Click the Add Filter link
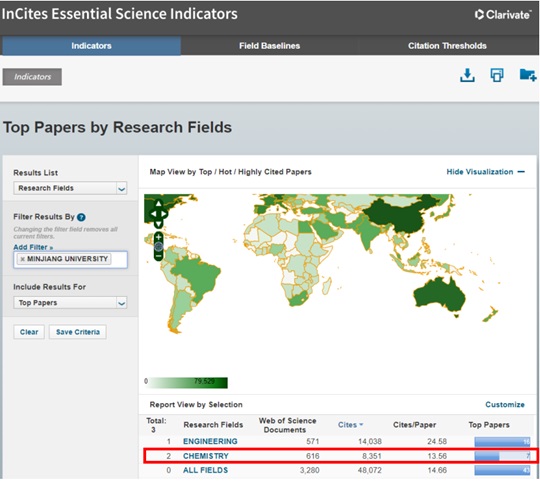This screenshot has width=540, height=481. tap(33, 247)
